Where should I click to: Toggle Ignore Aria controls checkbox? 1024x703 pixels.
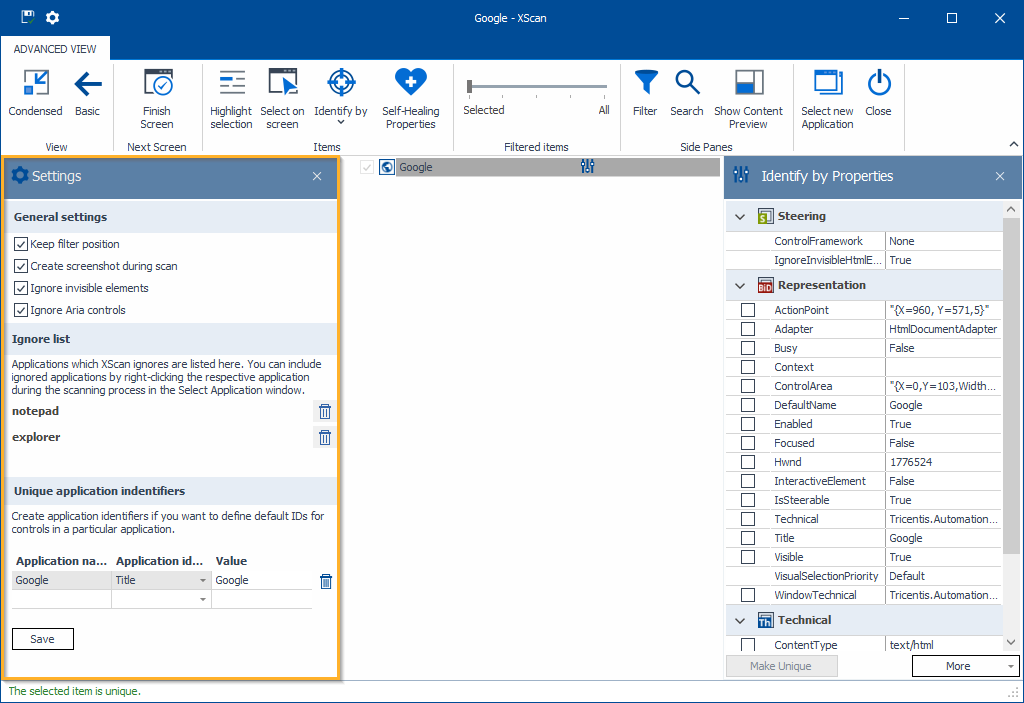(x=21, y=310)
